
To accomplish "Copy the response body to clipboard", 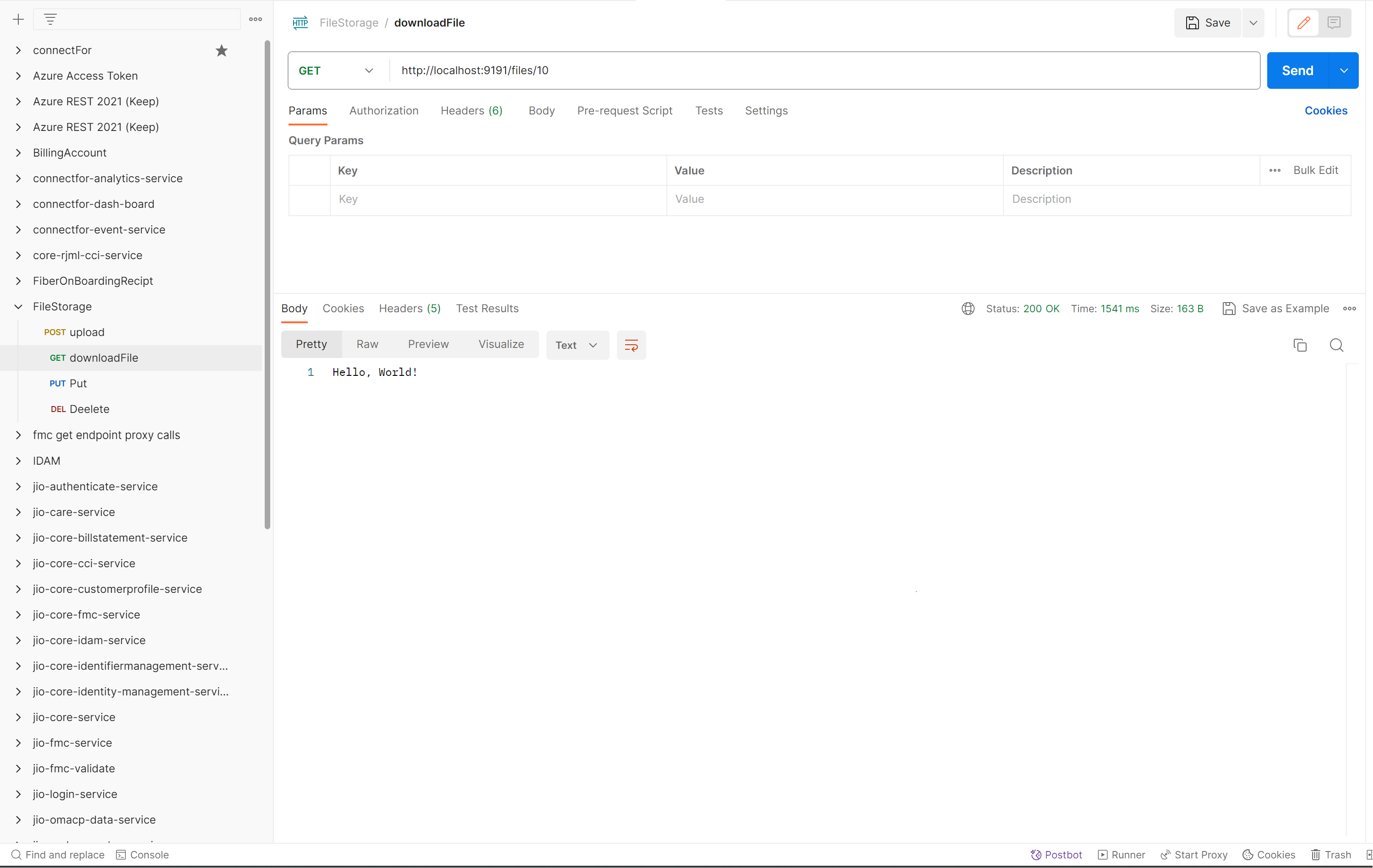I will pyautogui.click(x=1300, y=345).
